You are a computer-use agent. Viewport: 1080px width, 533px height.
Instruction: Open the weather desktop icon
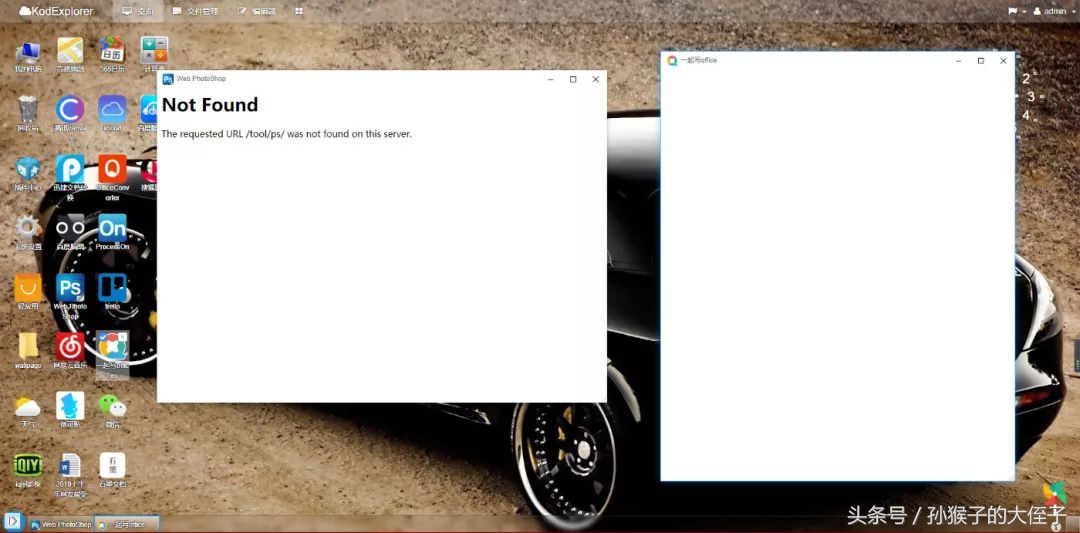[28, 406]
